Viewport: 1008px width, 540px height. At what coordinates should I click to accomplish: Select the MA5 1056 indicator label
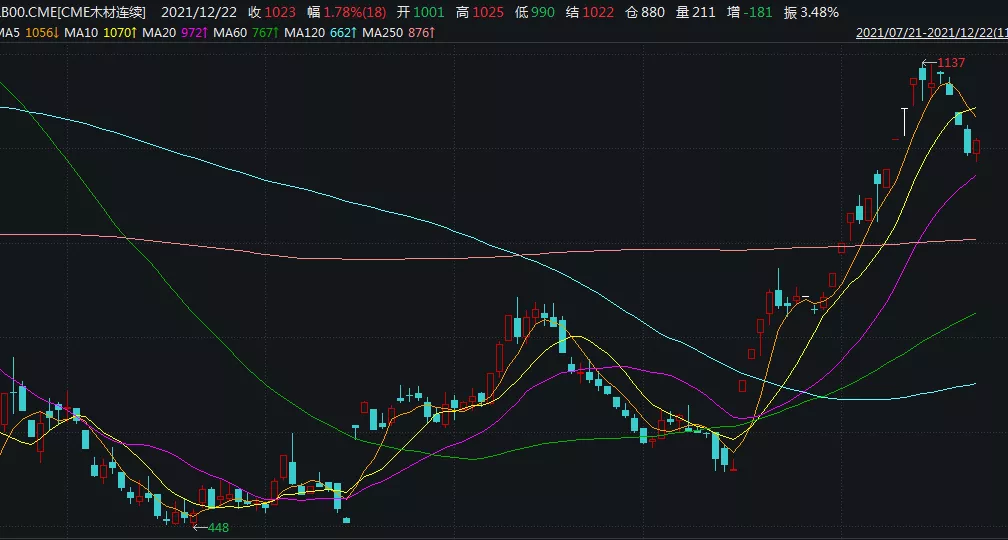[30, 32]
